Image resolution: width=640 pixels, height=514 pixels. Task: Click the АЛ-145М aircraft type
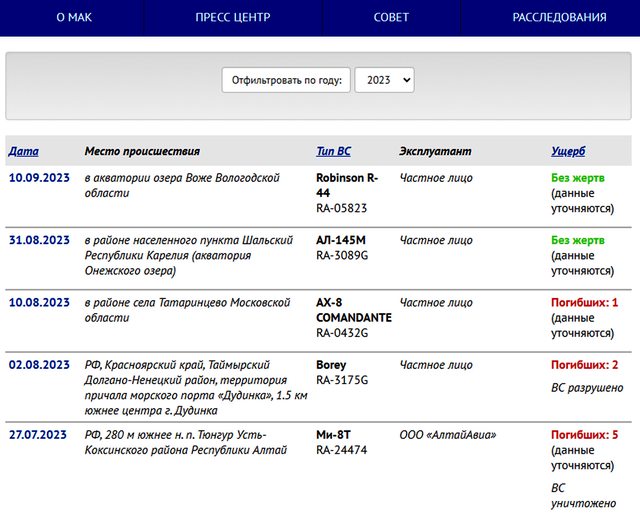[x=341, y=240]
